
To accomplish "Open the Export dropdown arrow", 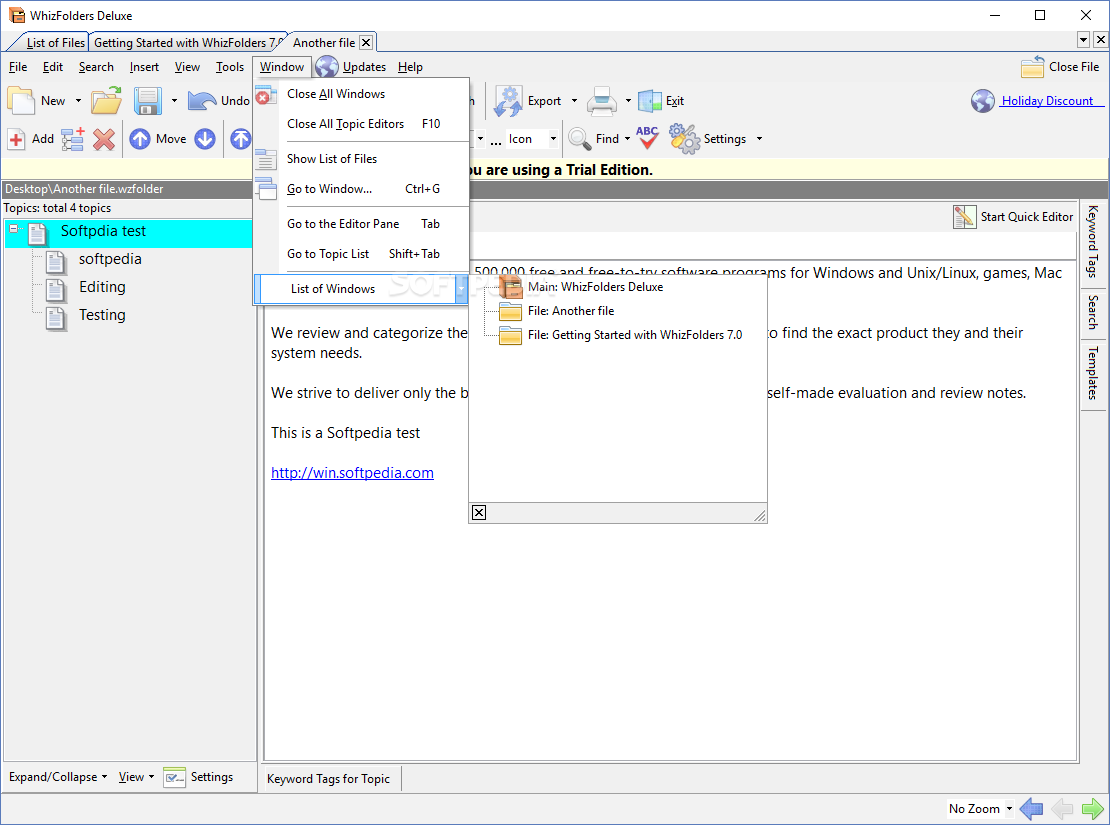I will pyautogui.click(x=574, y=101).
